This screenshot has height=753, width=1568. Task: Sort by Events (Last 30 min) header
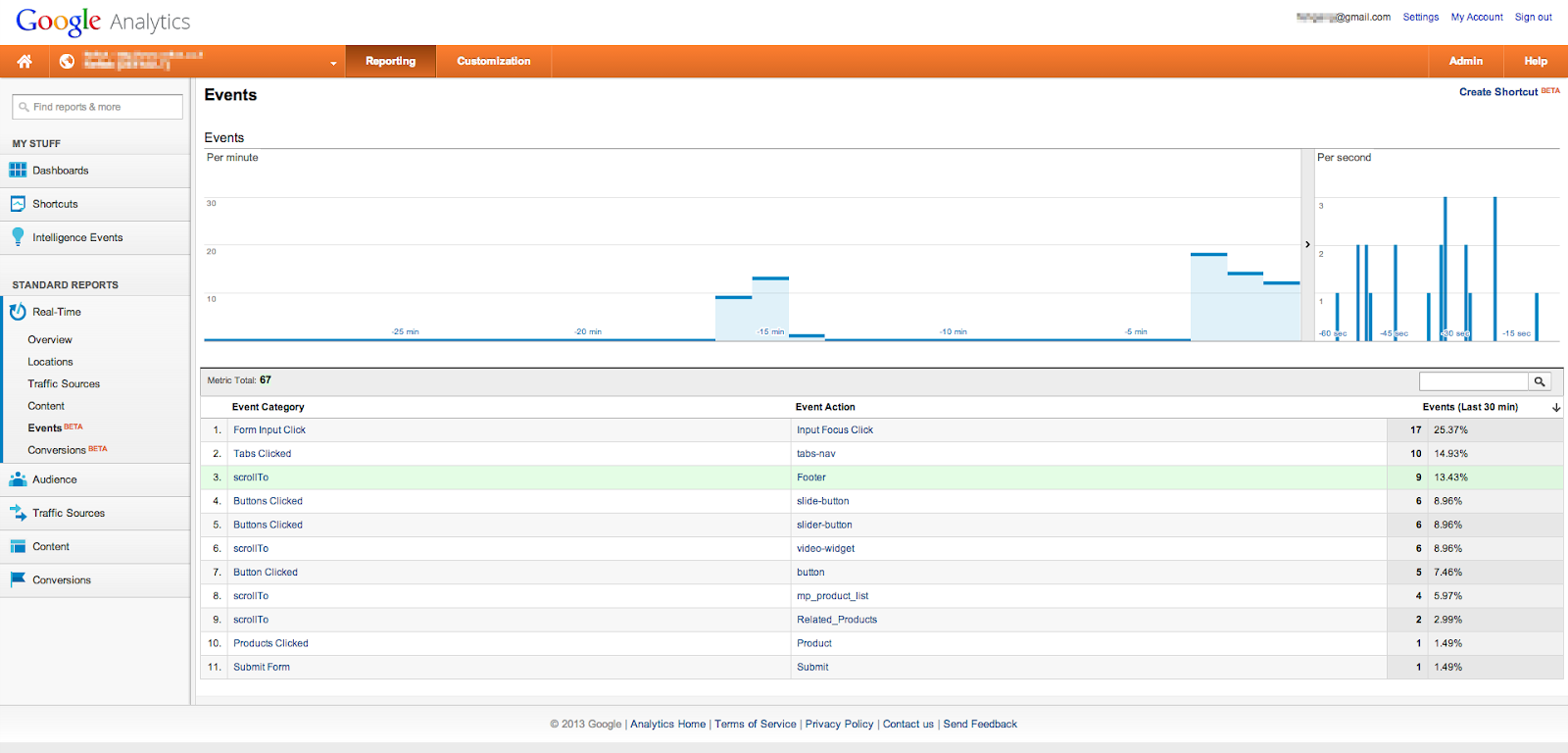click(x=1470, y=407)
